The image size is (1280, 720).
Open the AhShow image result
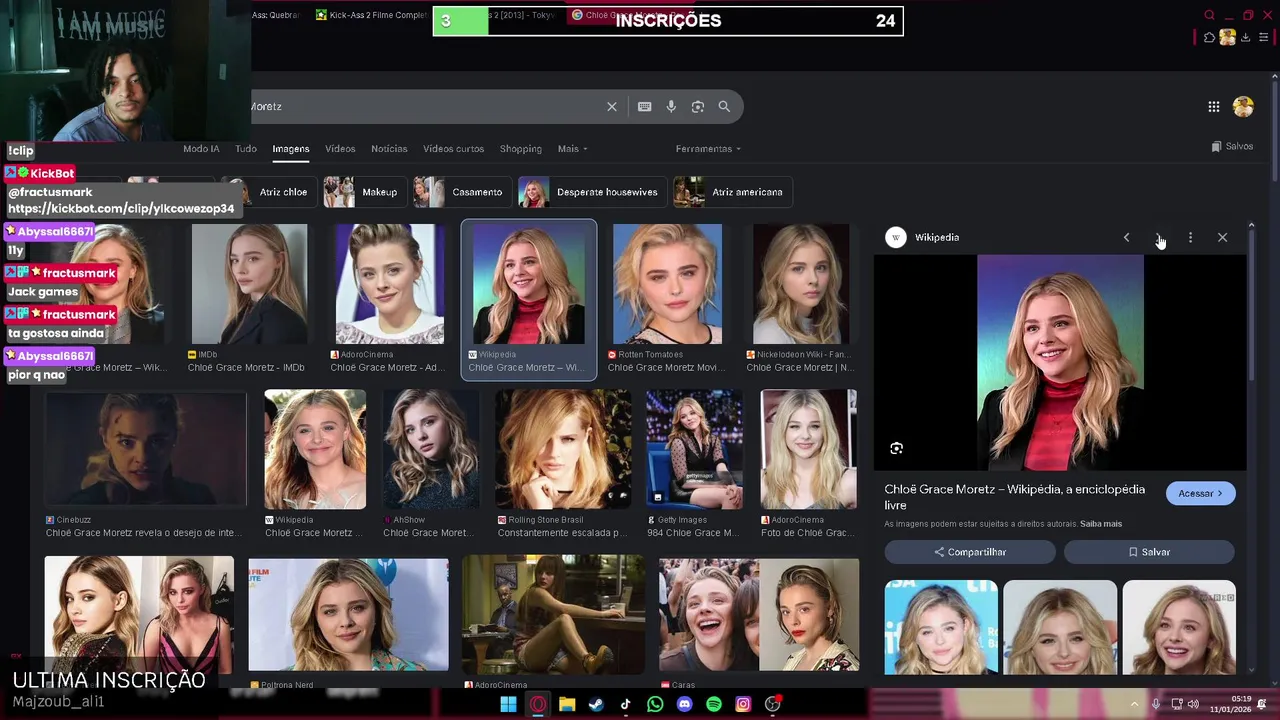[430, 450]
